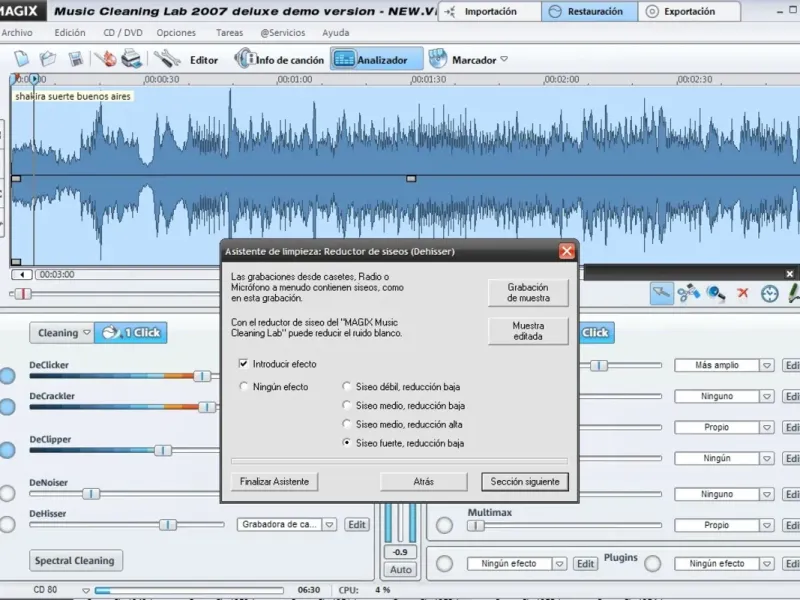Expand the Grabadora de ca... preset dropdown
Screen dimensions: 800x600
coord(330,524)
